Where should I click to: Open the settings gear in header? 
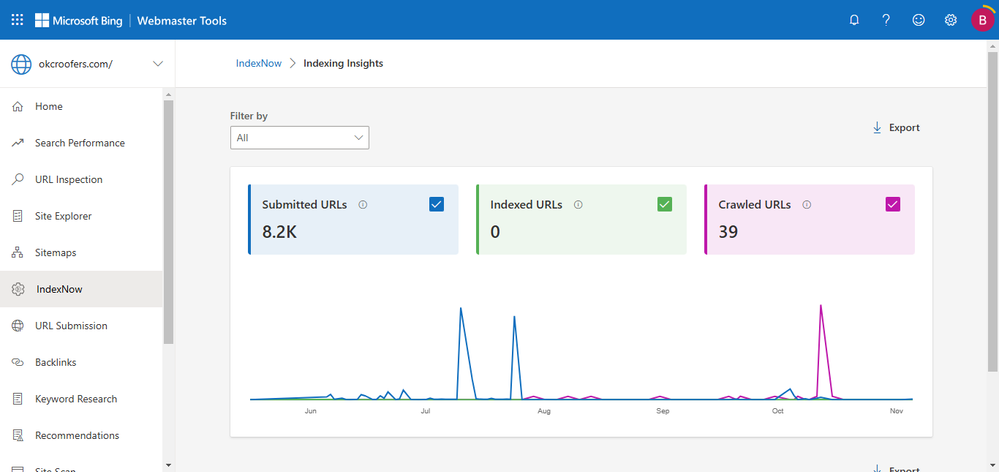951,20
